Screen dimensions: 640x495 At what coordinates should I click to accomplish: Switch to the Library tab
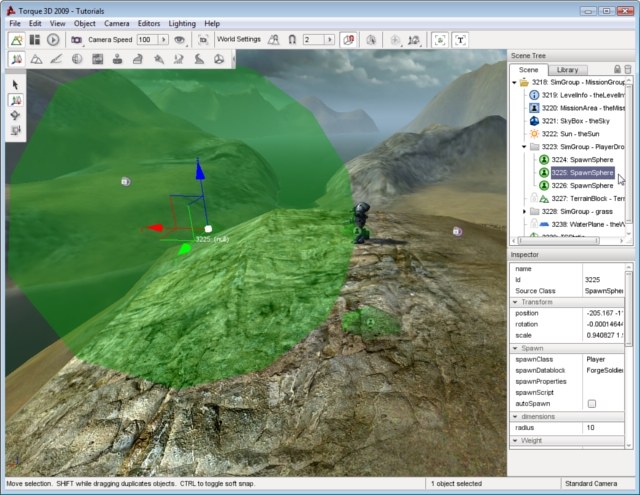(x=567, y=69)
